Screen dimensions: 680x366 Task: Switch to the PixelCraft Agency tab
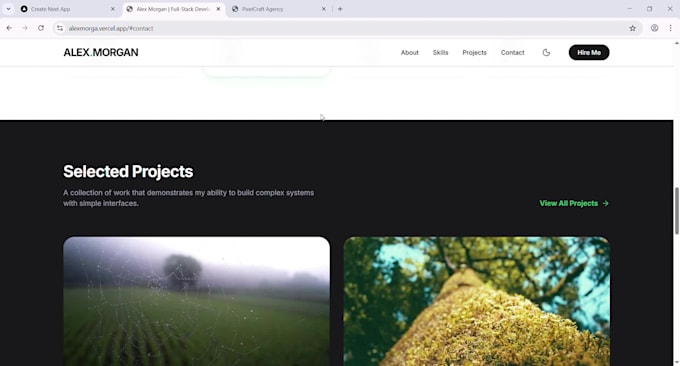(279, 9)
